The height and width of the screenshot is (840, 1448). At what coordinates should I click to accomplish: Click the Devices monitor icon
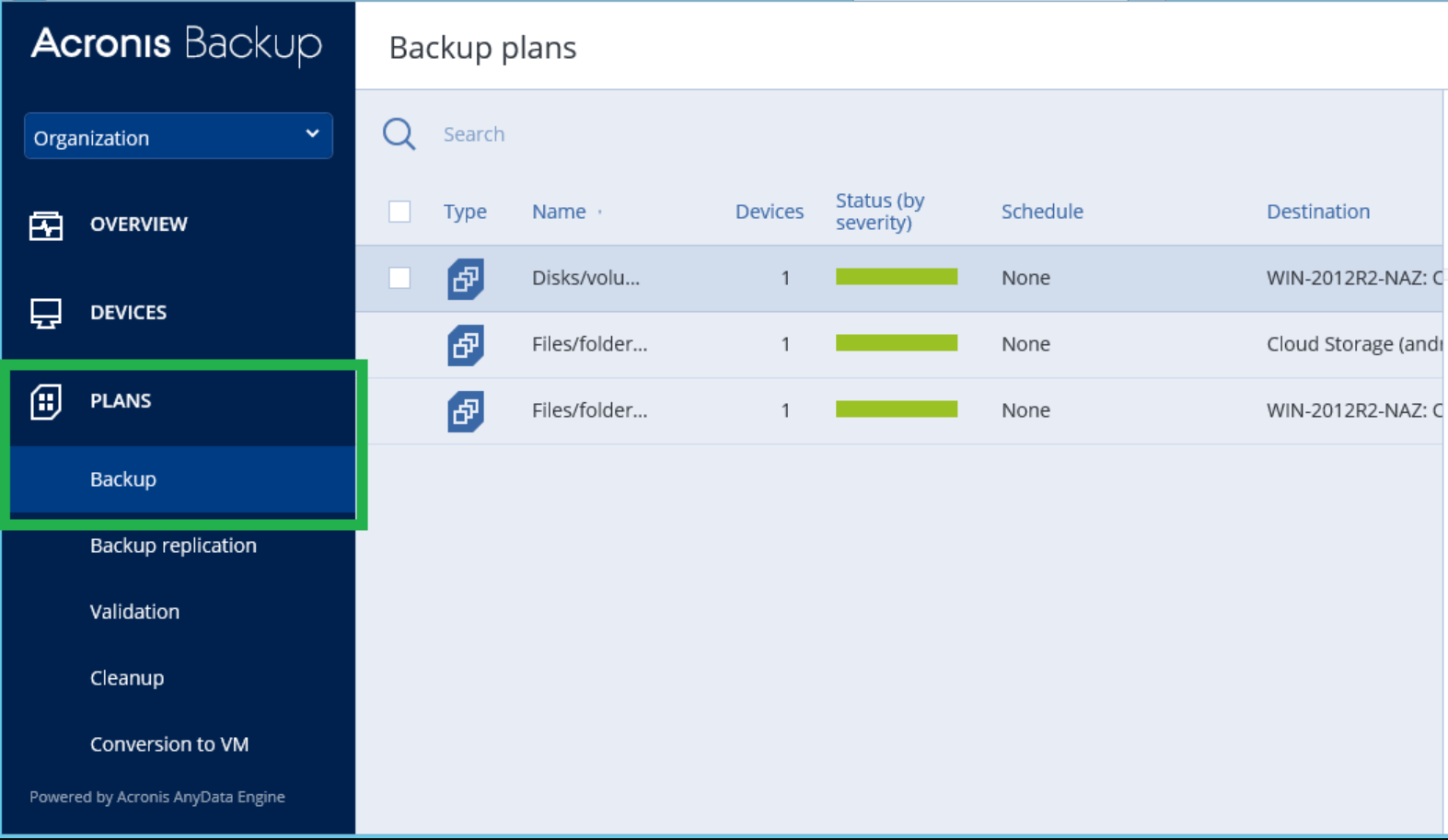(45, 313)
